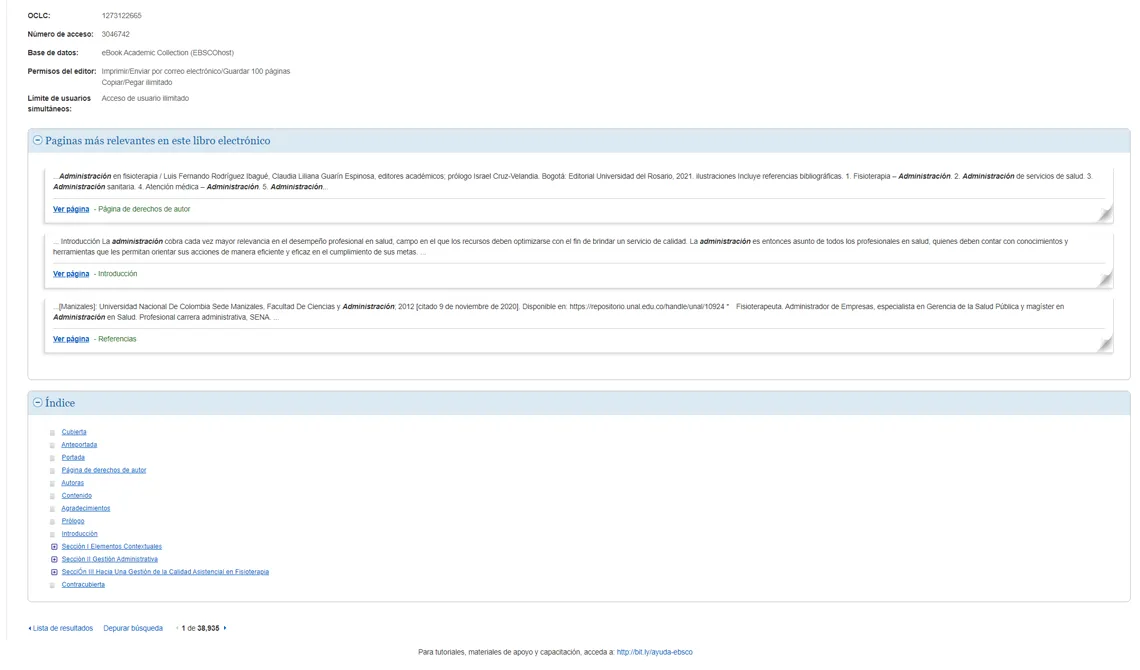1140x670 pixels.
Task: Visit the bit.ly/ayuda-ebsco help link
Action: [x=654, y=652]
